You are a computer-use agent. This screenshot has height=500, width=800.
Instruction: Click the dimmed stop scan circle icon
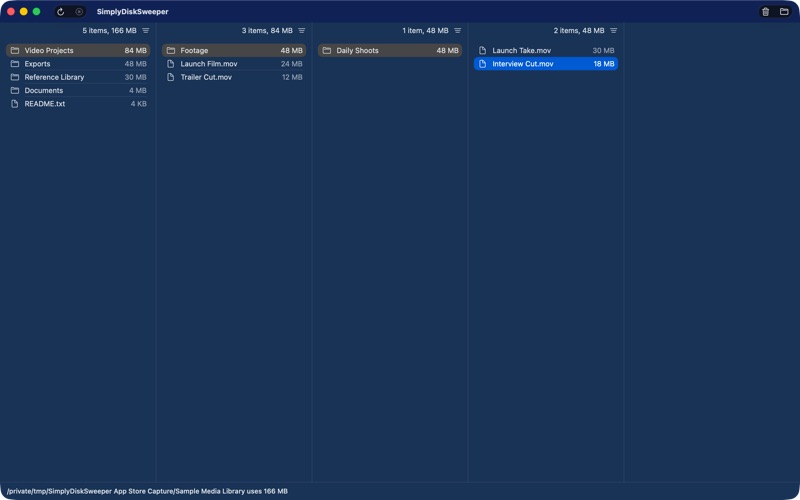point(79,12)
